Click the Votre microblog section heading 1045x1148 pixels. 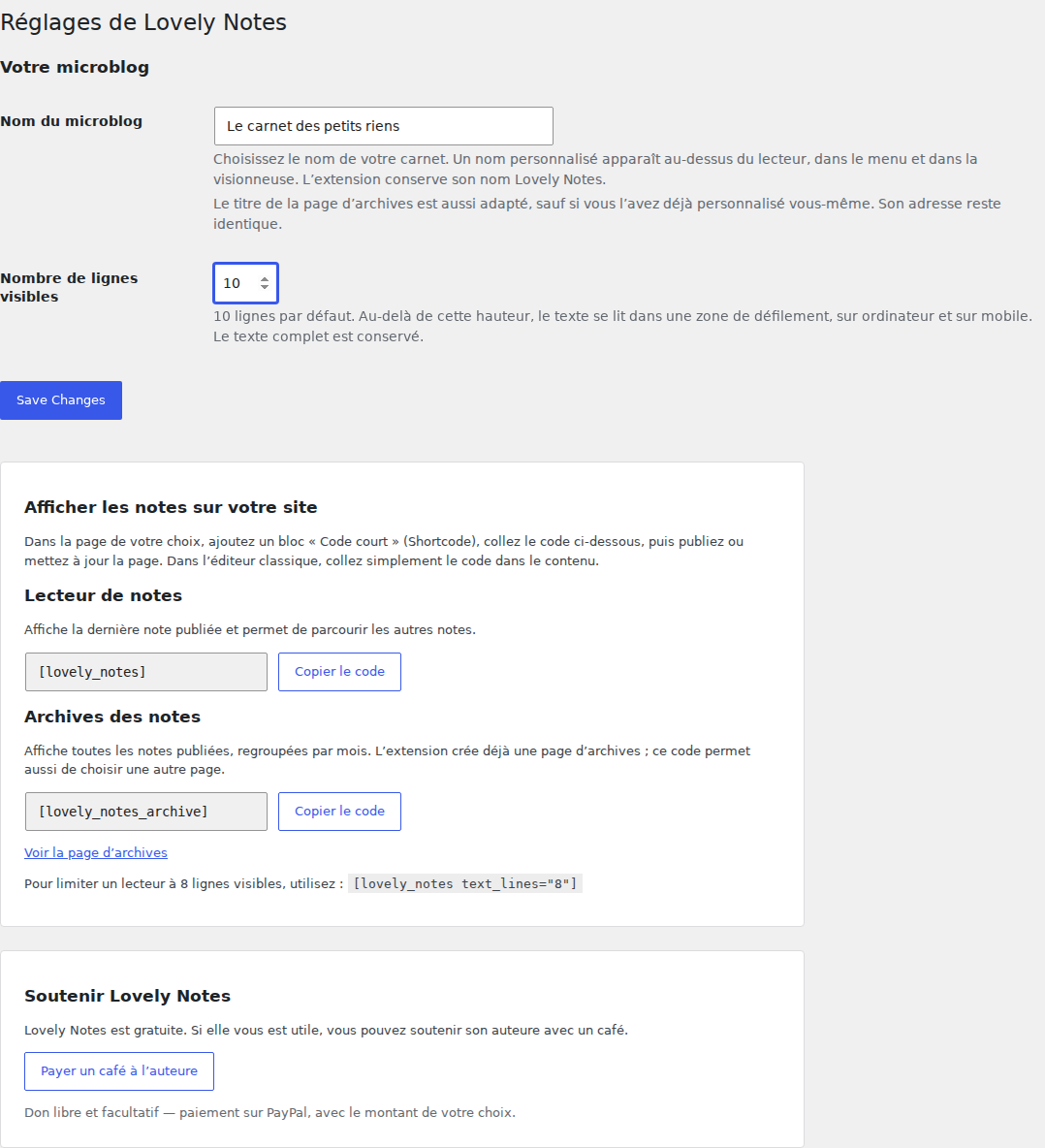[x=75, y=67]
